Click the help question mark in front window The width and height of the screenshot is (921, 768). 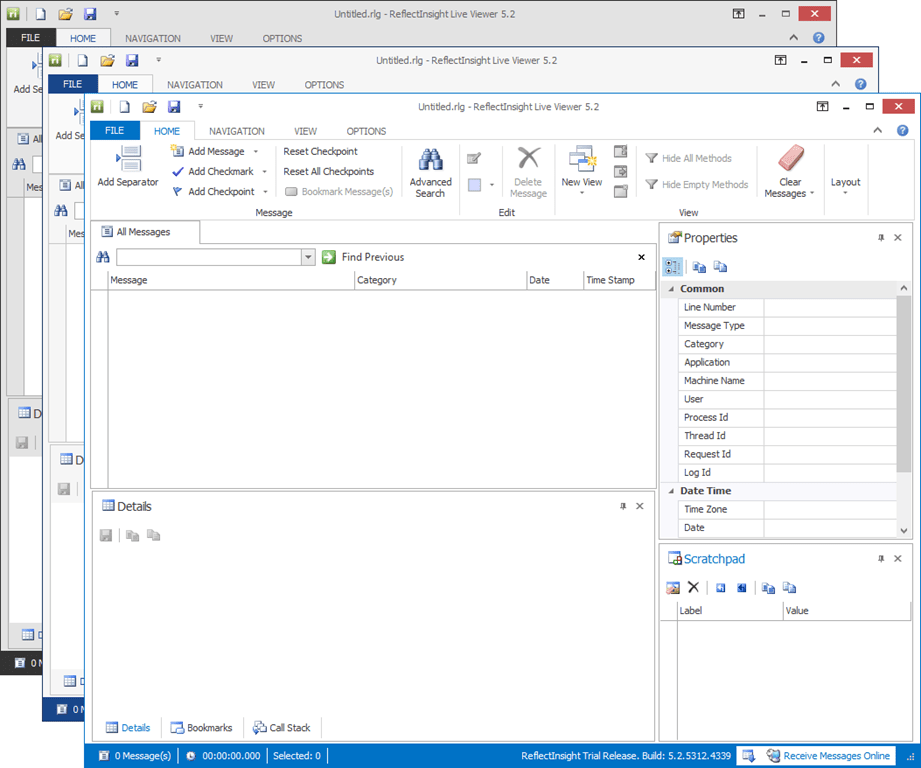click(903, 130)
